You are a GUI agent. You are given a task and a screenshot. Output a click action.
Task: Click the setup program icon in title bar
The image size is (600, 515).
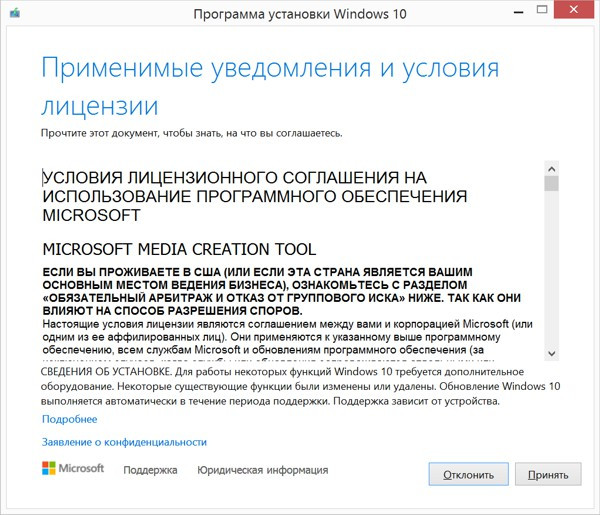point(15,13)
